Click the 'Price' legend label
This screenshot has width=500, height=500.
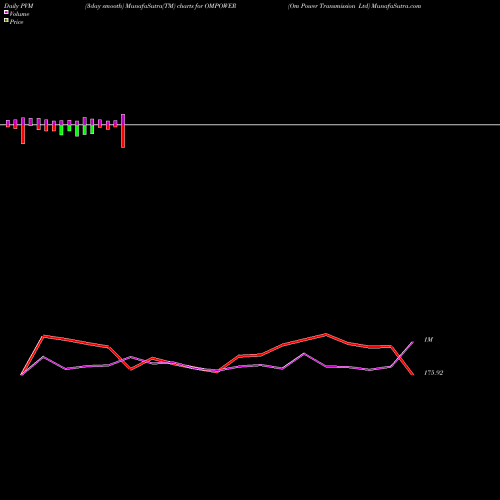[x=16, y=22]
